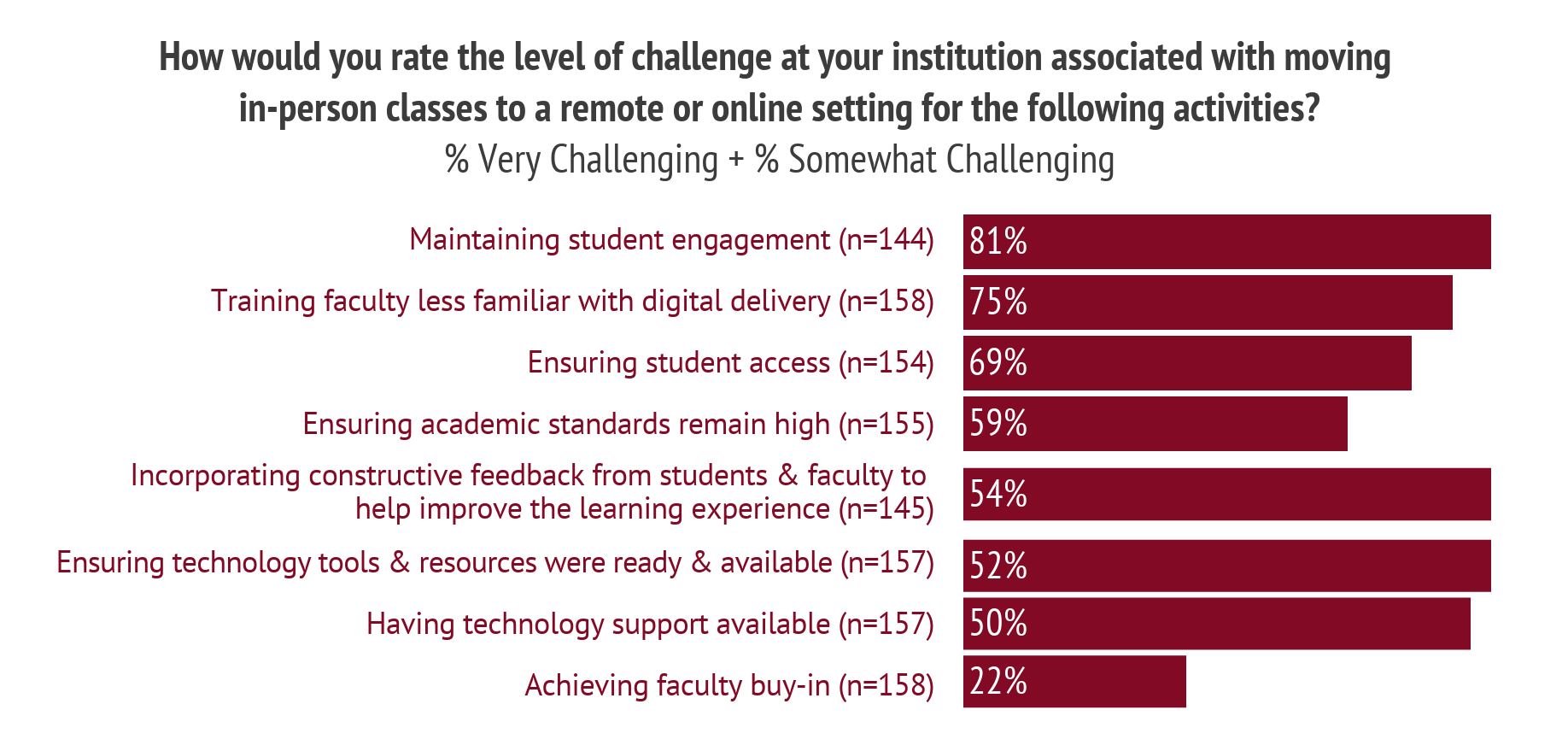
Task: Select the 75% training faculty bar
Action: (x=1208, y=302)
